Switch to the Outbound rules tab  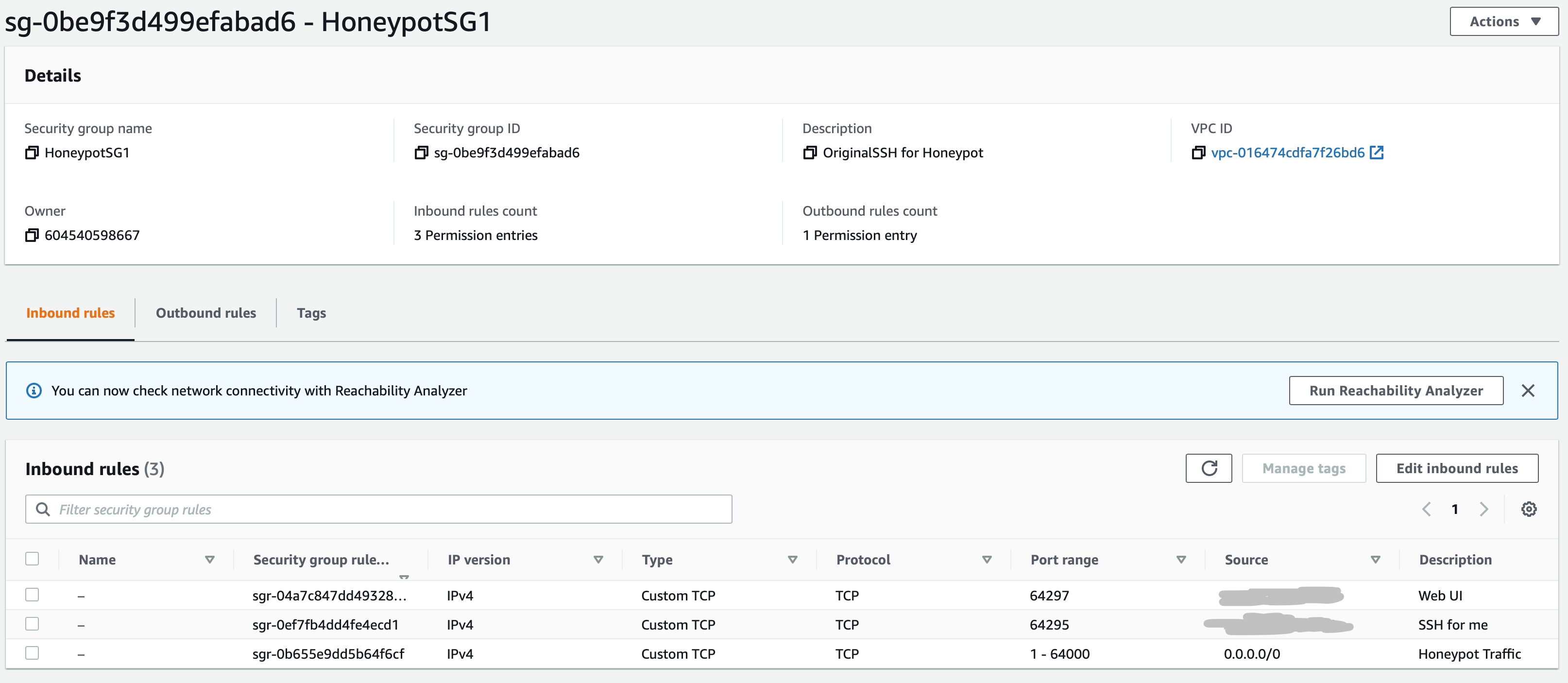(x=206, y=313)
